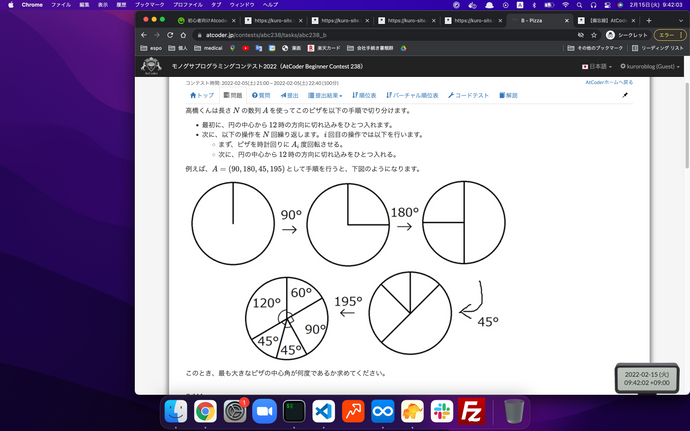
Task: Click the Chrome home icon
Action: point(183,35)
